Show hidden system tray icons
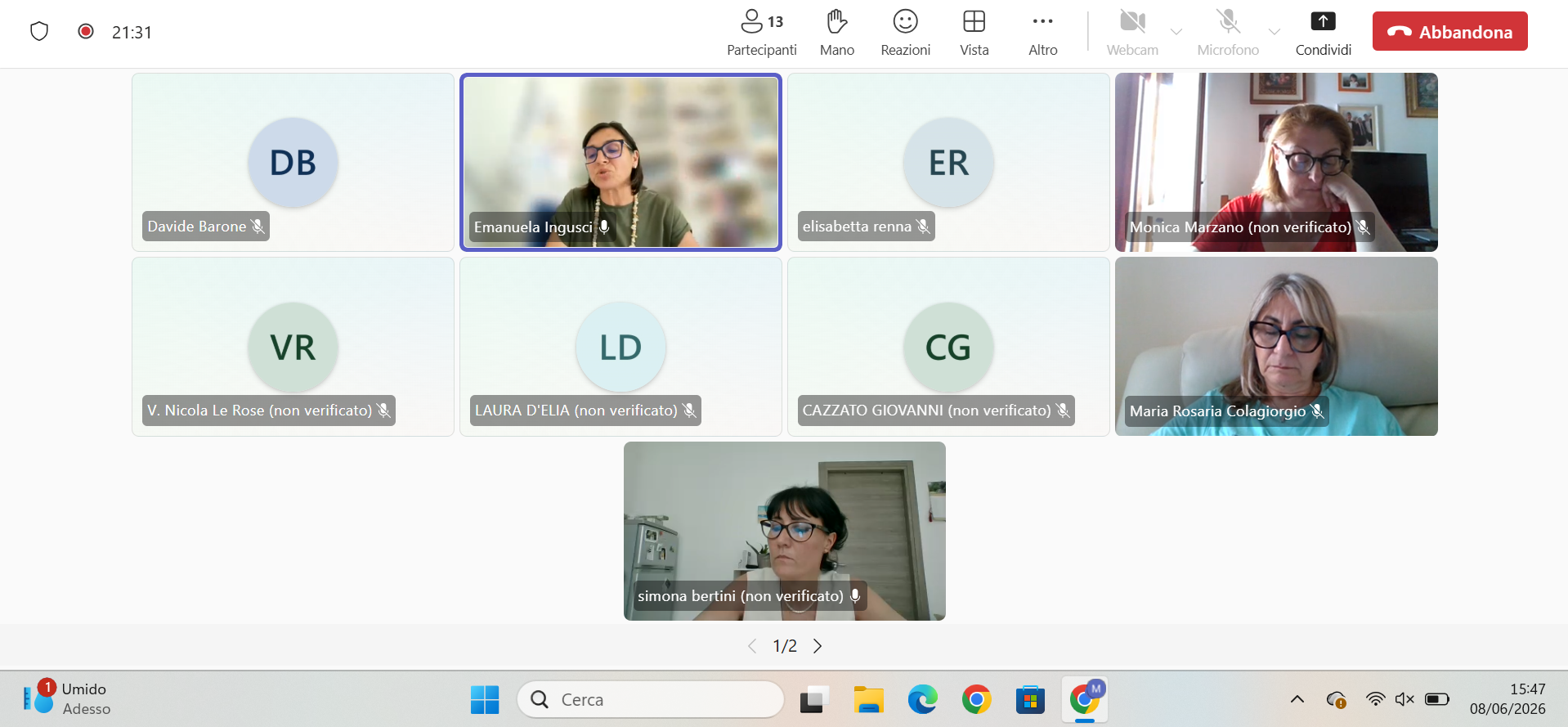This screenshot has width=1568, height=727. click(x=1297, y=699)
